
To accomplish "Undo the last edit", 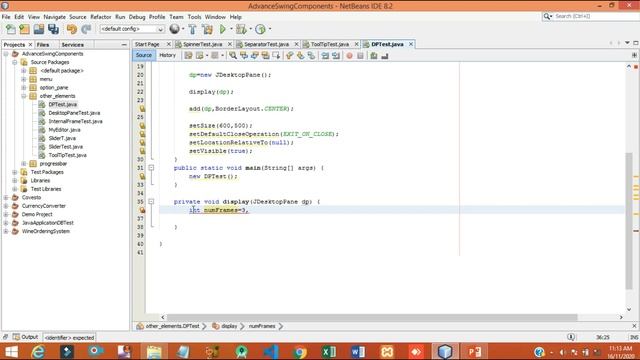I will [x=72, y=29].
